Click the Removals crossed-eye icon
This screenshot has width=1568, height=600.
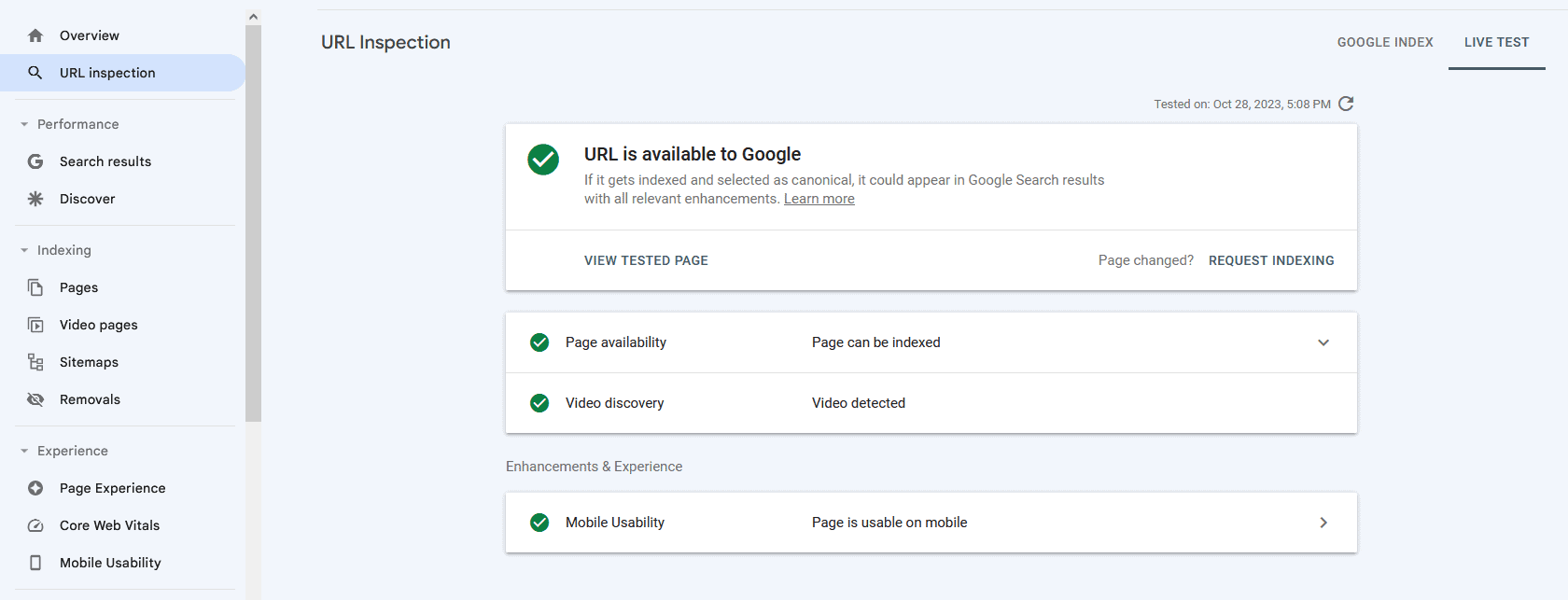pyautogui.click(x=35, y=399)
